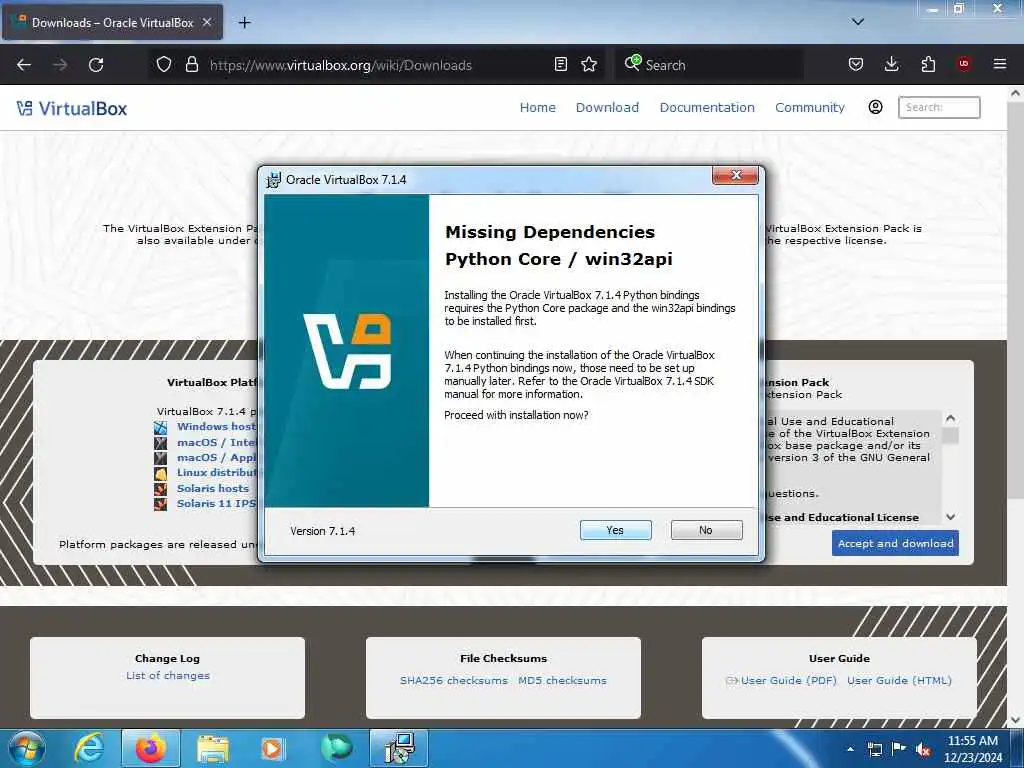Launch Internet Explorer from taskbar
The image size is (1024, 768).
(88, 748)
